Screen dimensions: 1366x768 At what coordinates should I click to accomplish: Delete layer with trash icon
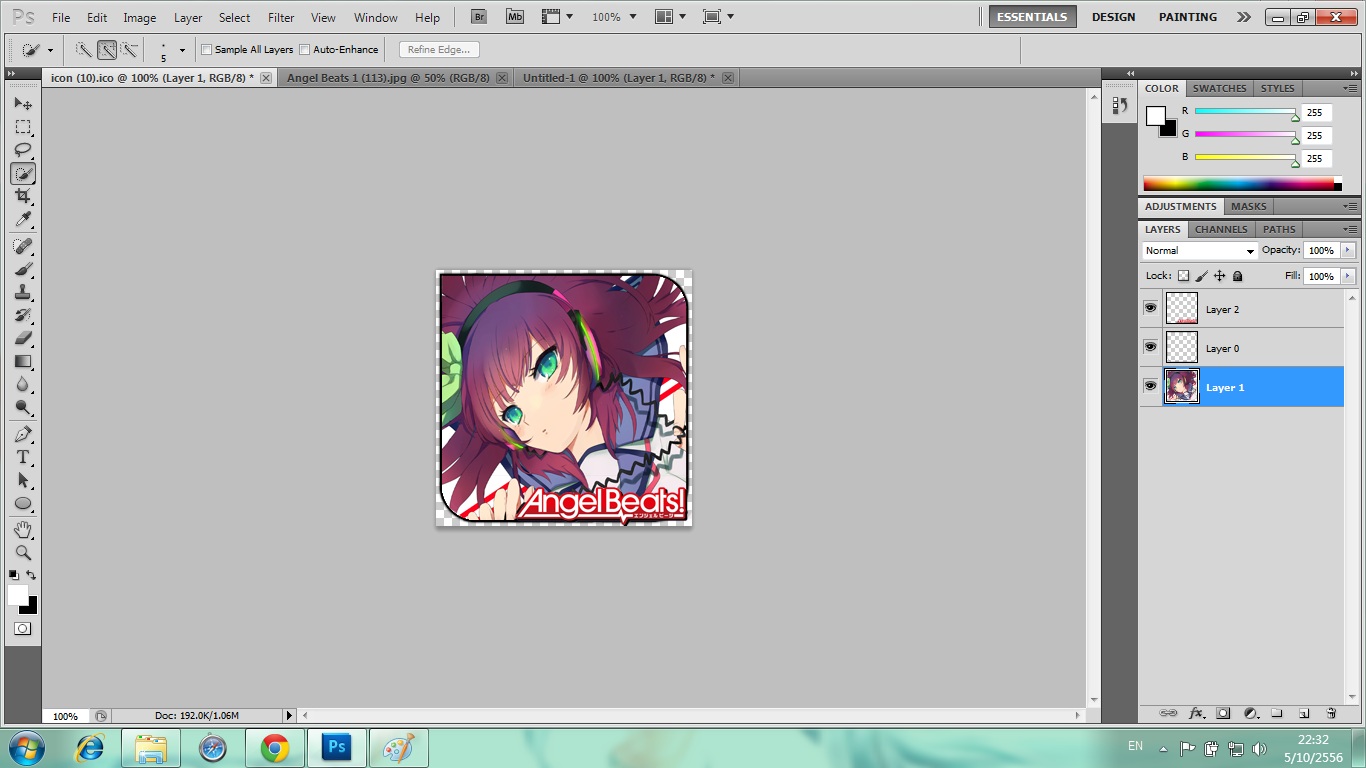point(1331,713)
